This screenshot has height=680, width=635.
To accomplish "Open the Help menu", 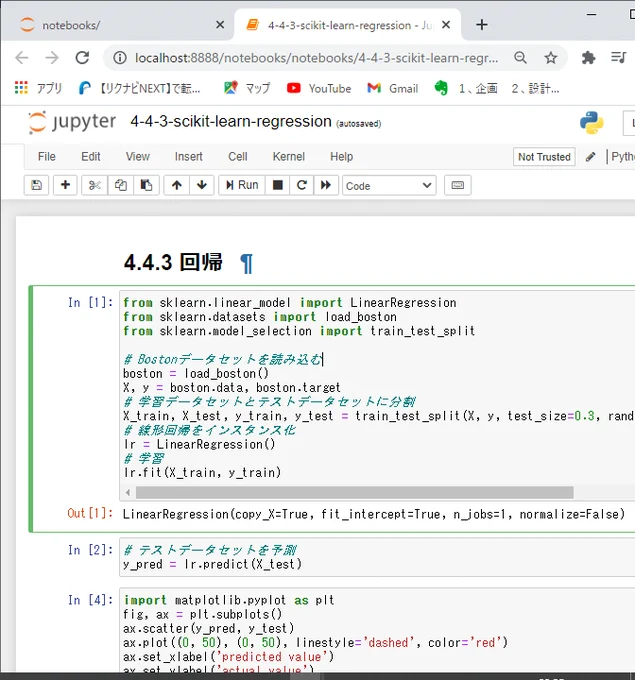I will click(x=341, y=157).
